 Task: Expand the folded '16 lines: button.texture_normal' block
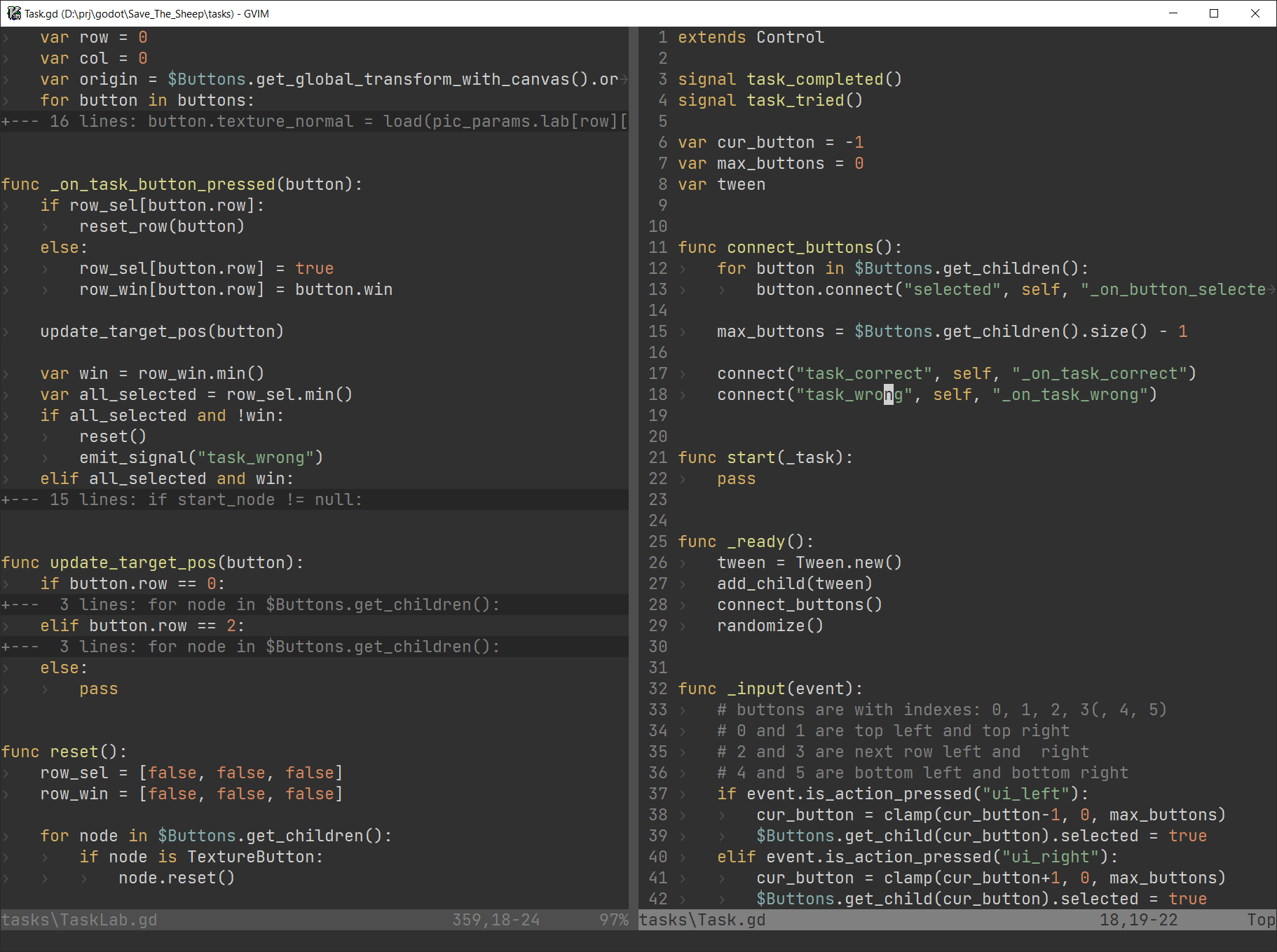pos(314,121)
